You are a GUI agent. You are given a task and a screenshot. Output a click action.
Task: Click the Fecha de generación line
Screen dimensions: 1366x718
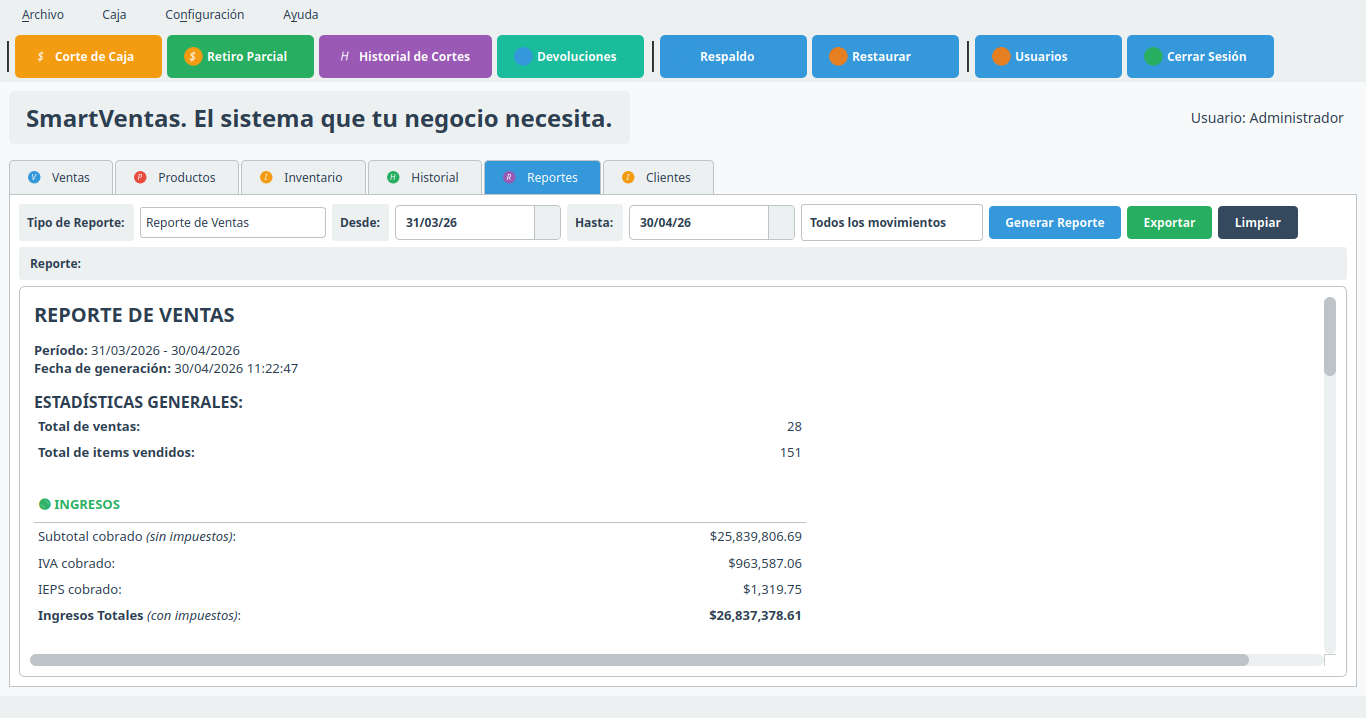pos(166,368)
